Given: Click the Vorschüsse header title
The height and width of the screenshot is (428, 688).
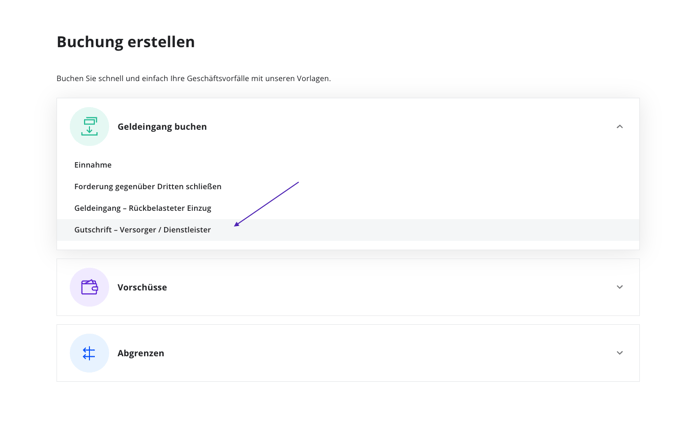Looking at the screenshot, I should (142, 287).
